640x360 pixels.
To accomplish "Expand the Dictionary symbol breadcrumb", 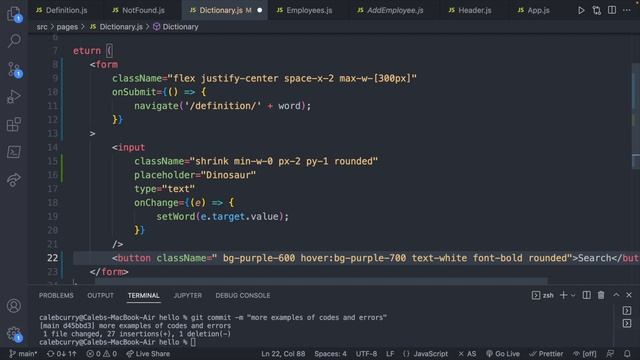I will click(x=176, y=27).
